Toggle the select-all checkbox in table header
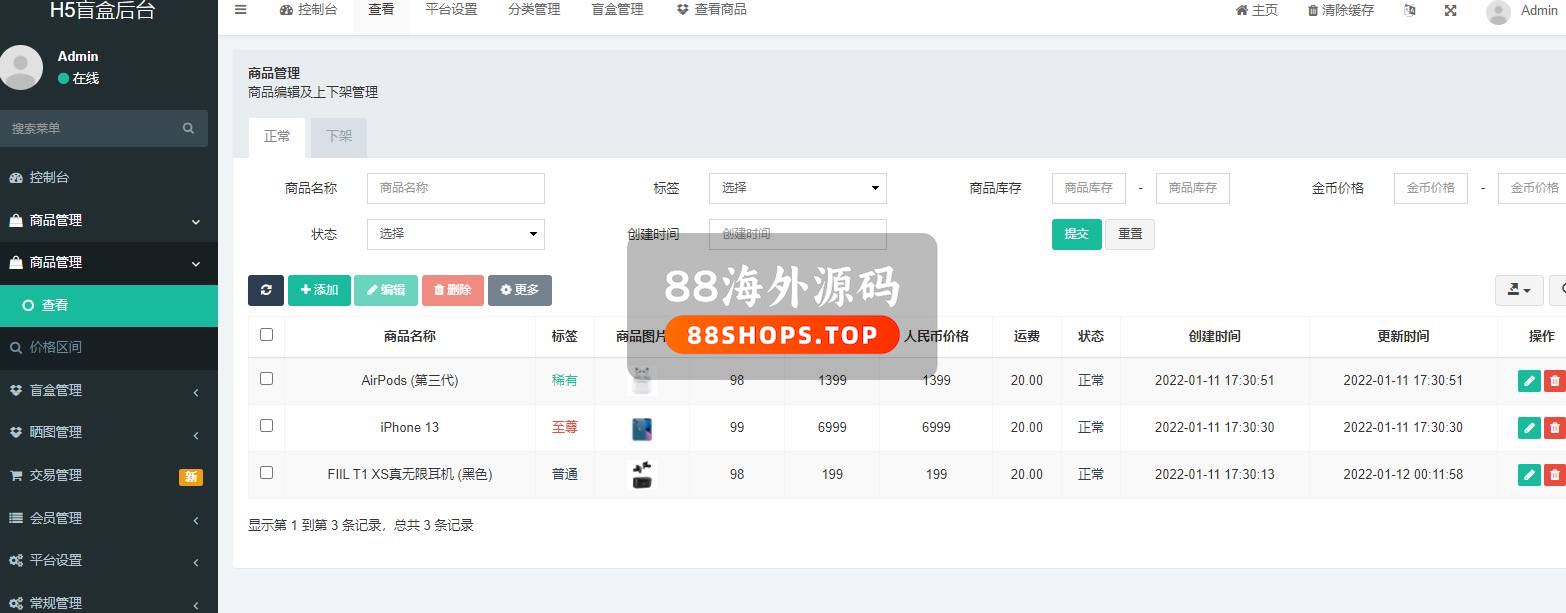The height and width of the screenshot is (613, 1566). tap(266, 335)
